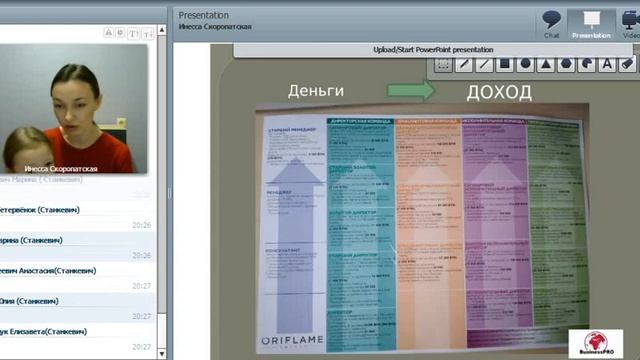Viewport: 640px width, 360px height.
Task: Decrease chat font size with small T
Action: point(147,34)
